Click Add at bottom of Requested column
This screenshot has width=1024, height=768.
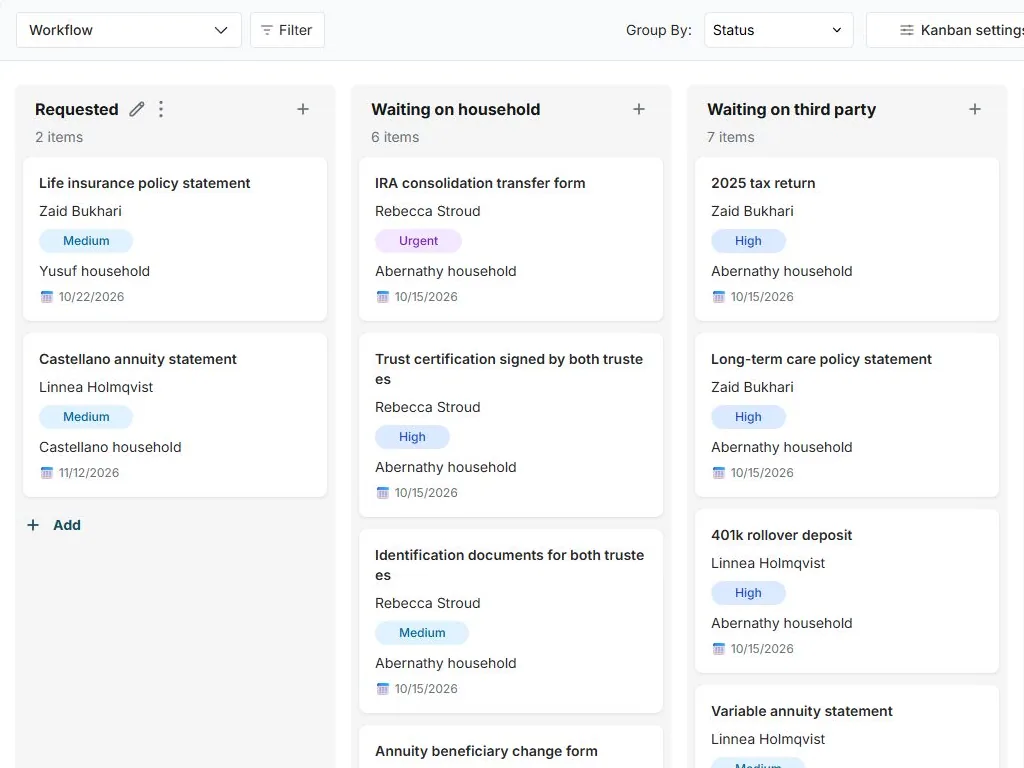[54, 525]
